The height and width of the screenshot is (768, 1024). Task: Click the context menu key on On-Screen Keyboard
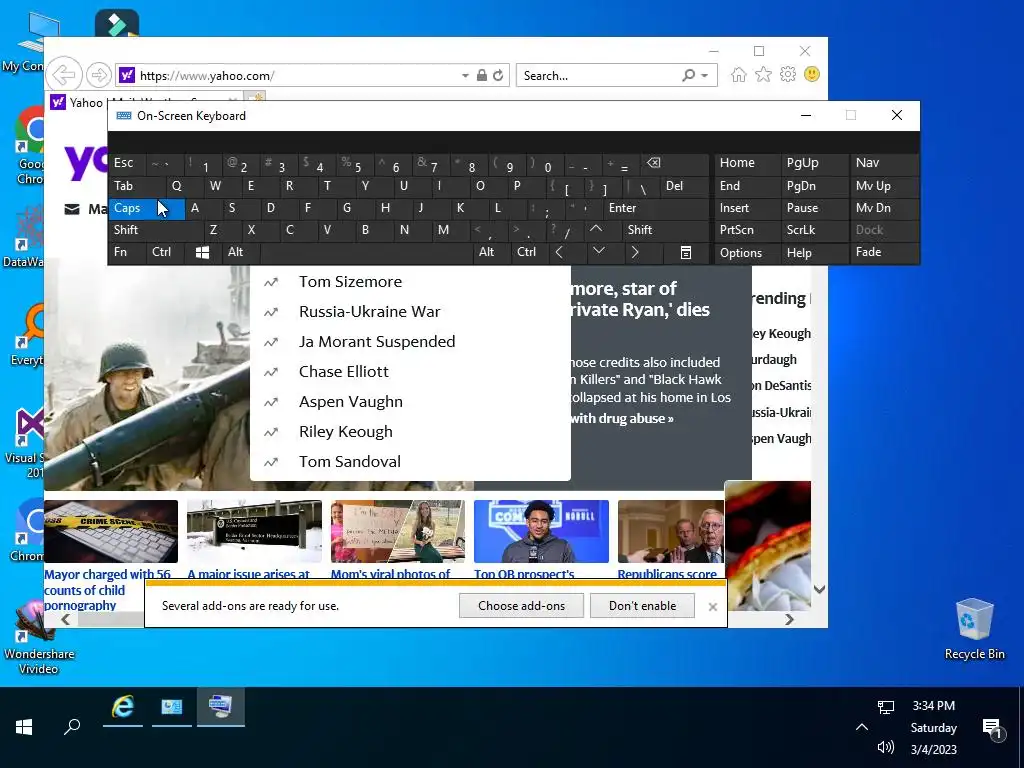point(686,253)
